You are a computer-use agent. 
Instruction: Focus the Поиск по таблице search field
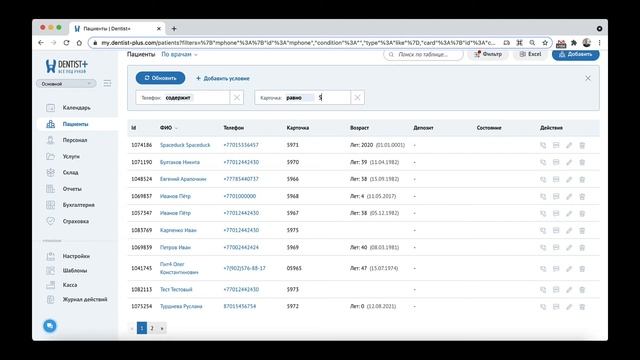click(423, 54)
